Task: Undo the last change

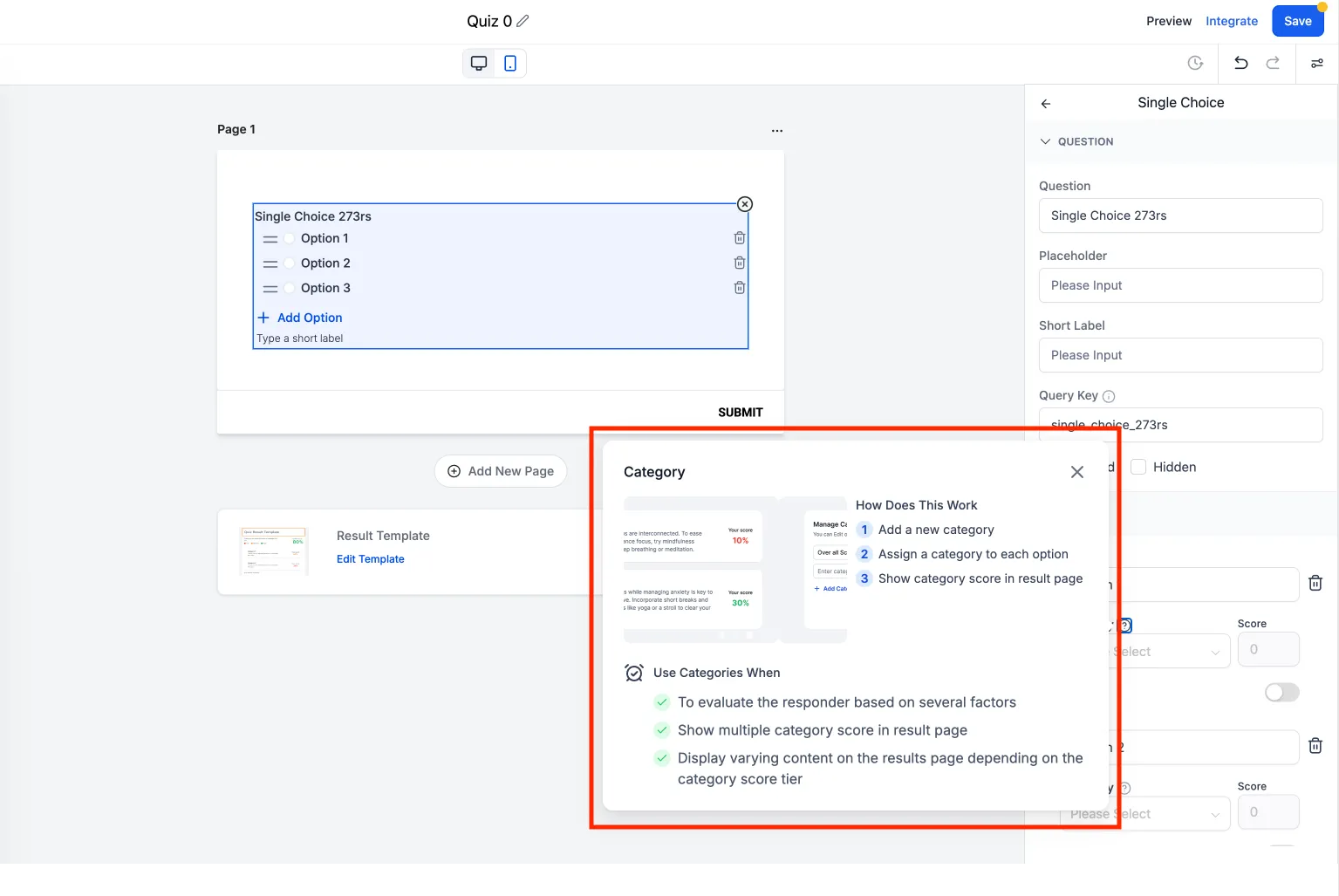Action: coord(1240,63)
